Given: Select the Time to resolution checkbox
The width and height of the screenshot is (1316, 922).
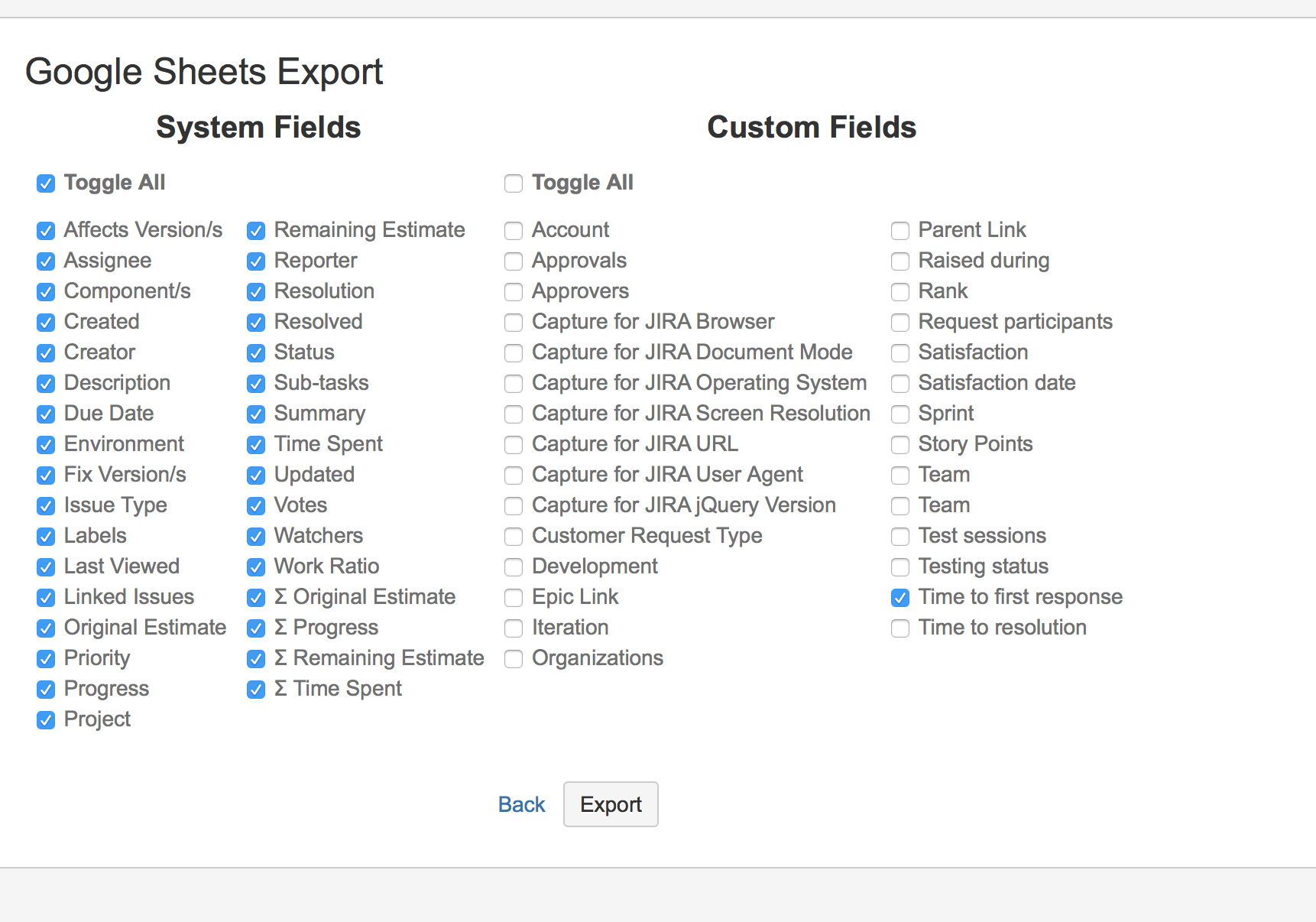Looking at the screenshot, I should pos(900,628).
